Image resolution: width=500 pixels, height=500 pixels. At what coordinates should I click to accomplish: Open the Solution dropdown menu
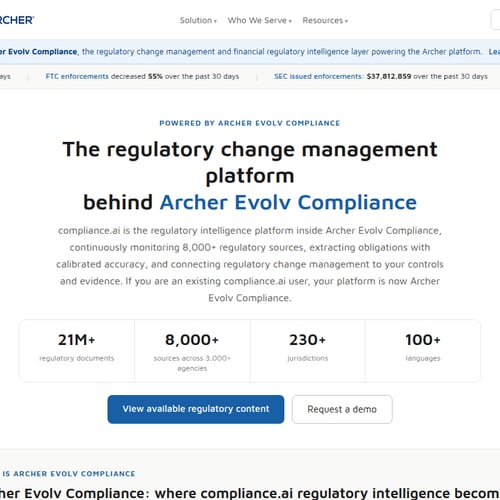pyautogui.click(x=198, y=21)
